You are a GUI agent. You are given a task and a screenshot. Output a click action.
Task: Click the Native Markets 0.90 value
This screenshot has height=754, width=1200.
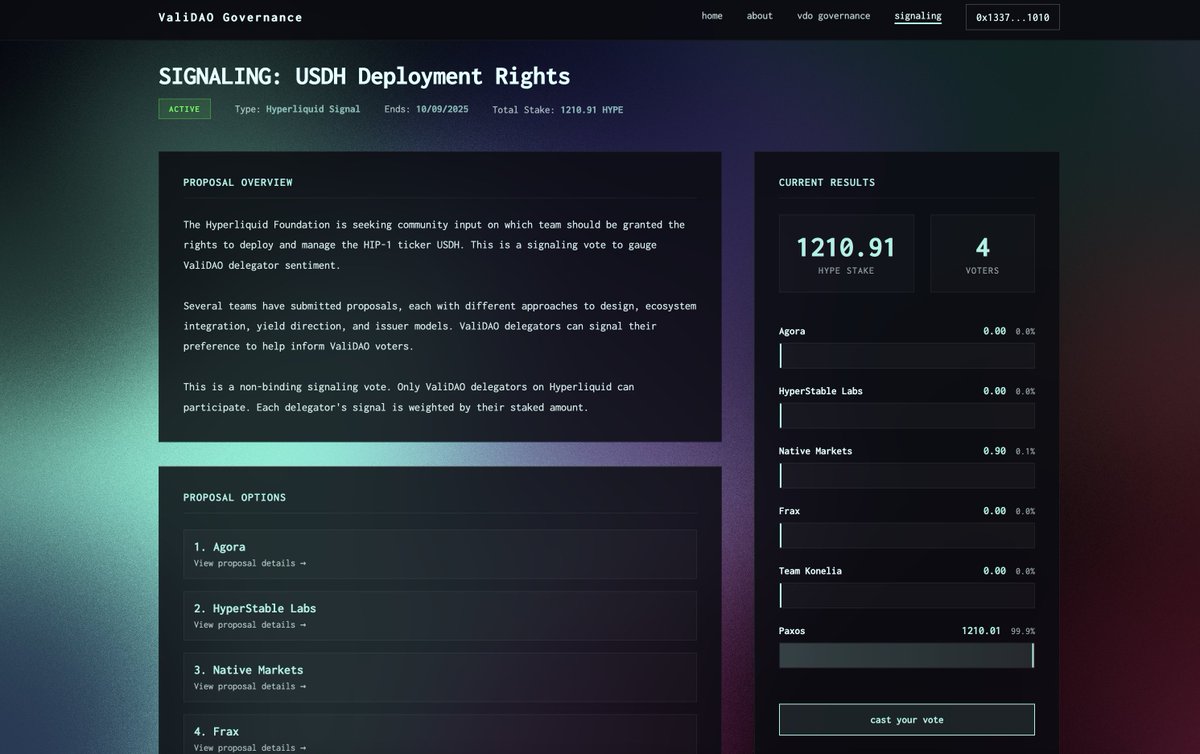click(994, 451)
